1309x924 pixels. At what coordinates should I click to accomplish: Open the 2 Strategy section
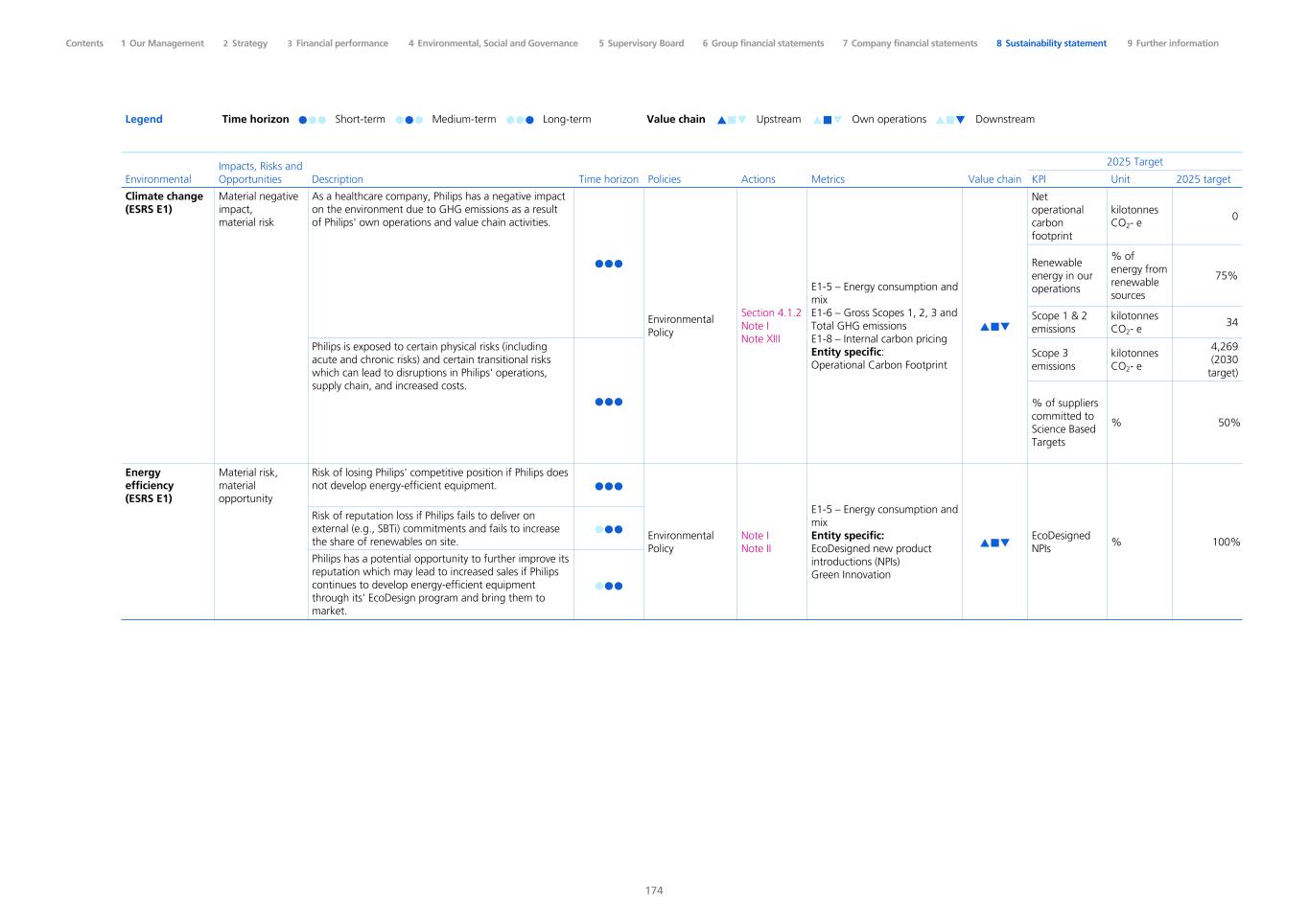245,43
